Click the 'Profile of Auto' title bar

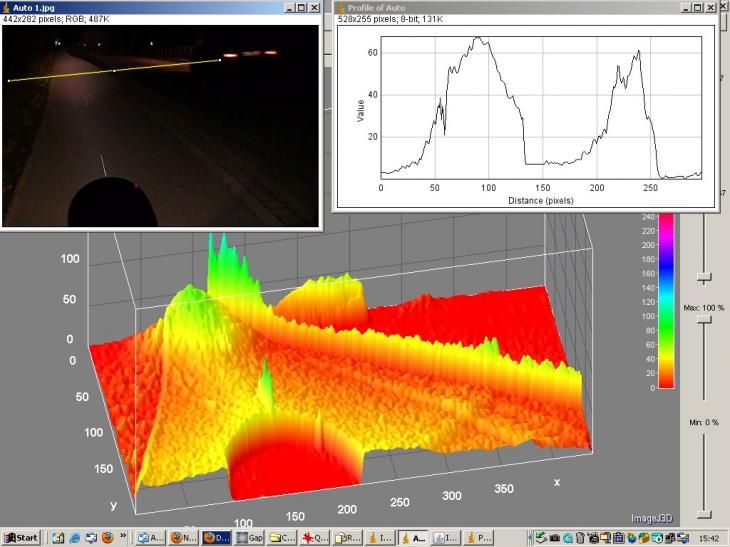point(500,7)
